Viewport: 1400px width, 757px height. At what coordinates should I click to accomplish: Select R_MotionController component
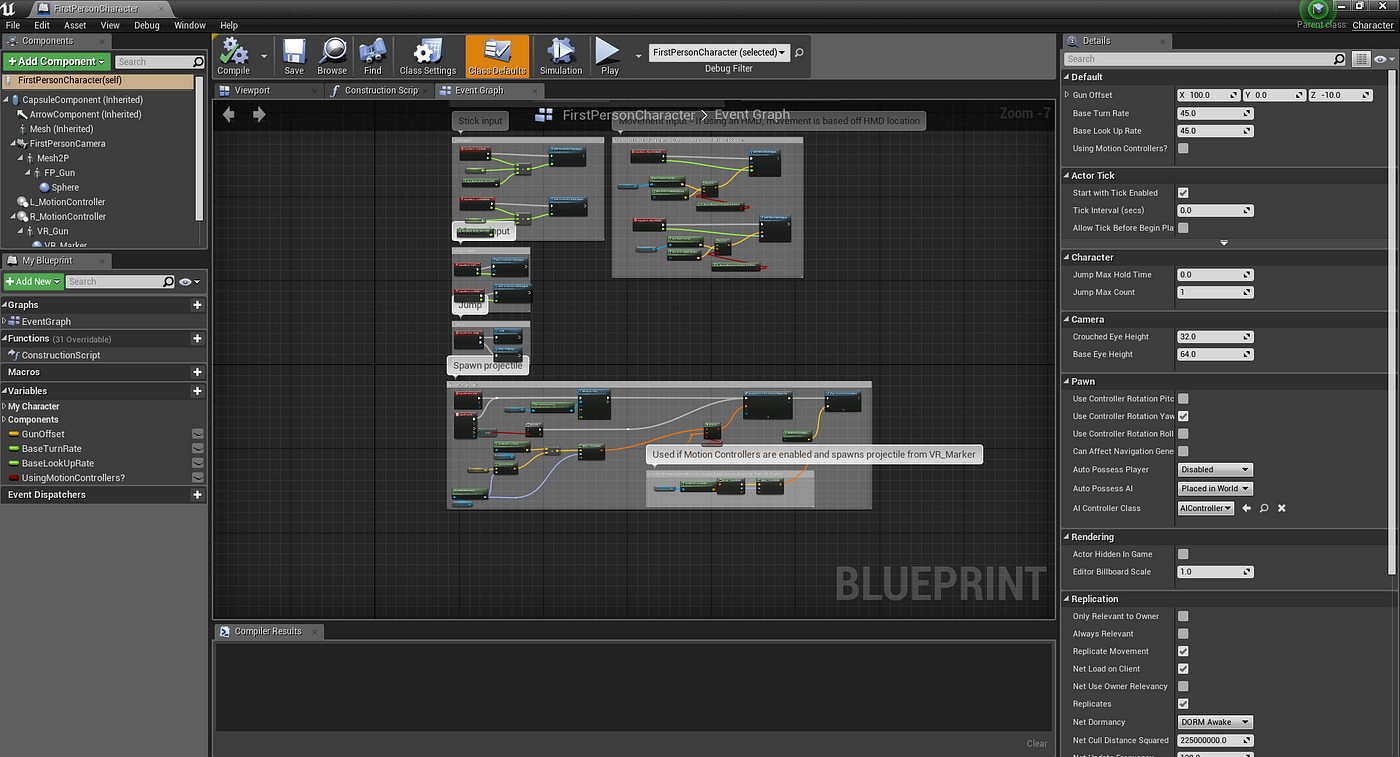pos(67,216)
